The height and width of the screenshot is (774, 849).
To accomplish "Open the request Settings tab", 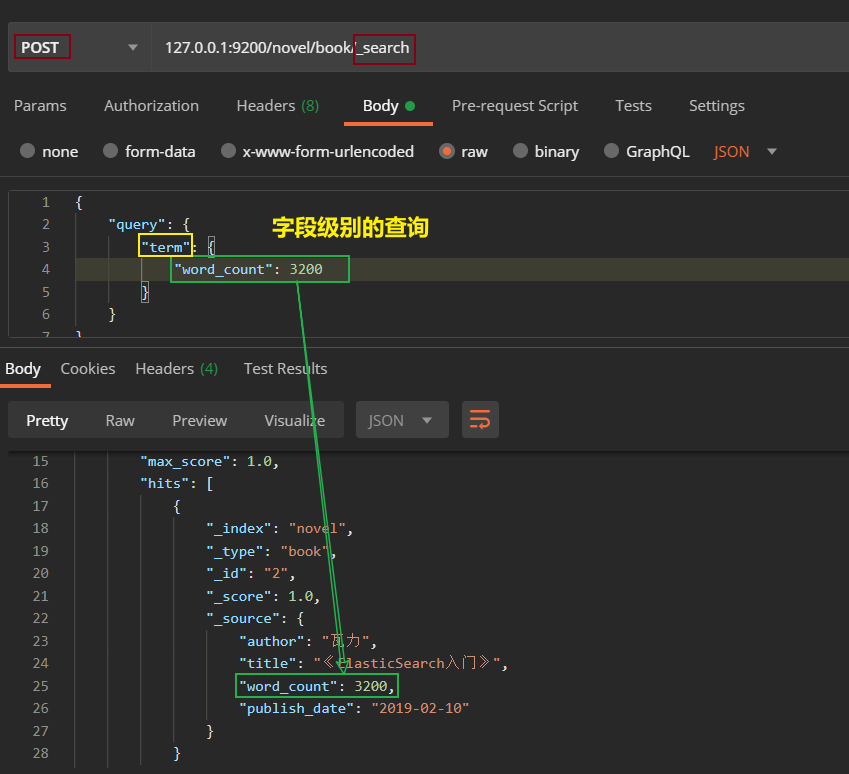I will 717,106.
